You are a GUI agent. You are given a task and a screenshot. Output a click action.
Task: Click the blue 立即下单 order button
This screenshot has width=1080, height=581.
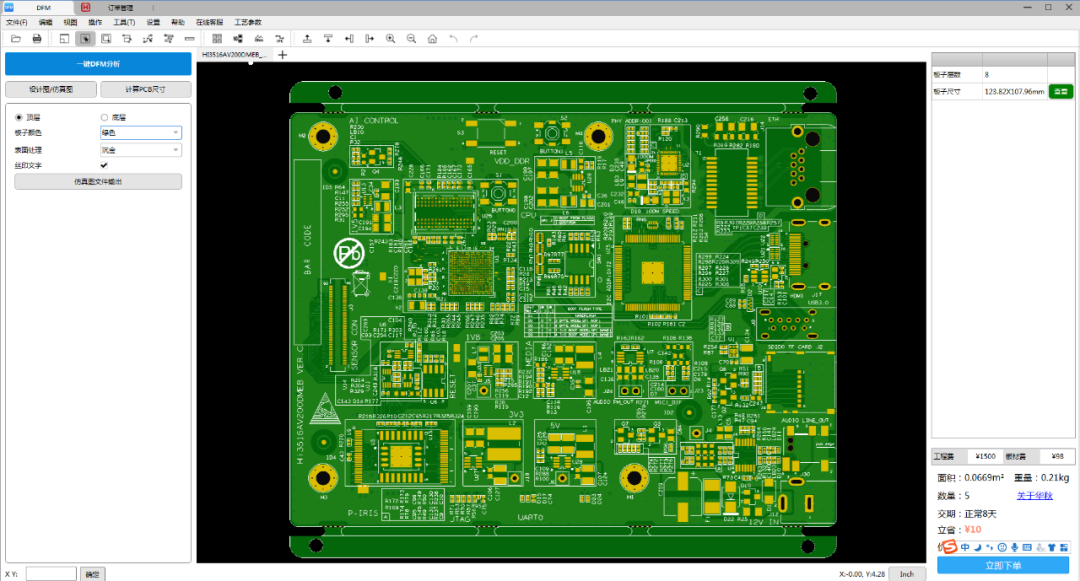point(1003,565)
